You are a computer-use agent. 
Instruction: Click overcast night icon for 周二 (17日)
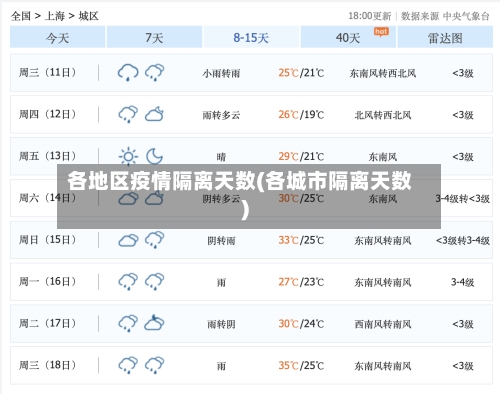155,323
